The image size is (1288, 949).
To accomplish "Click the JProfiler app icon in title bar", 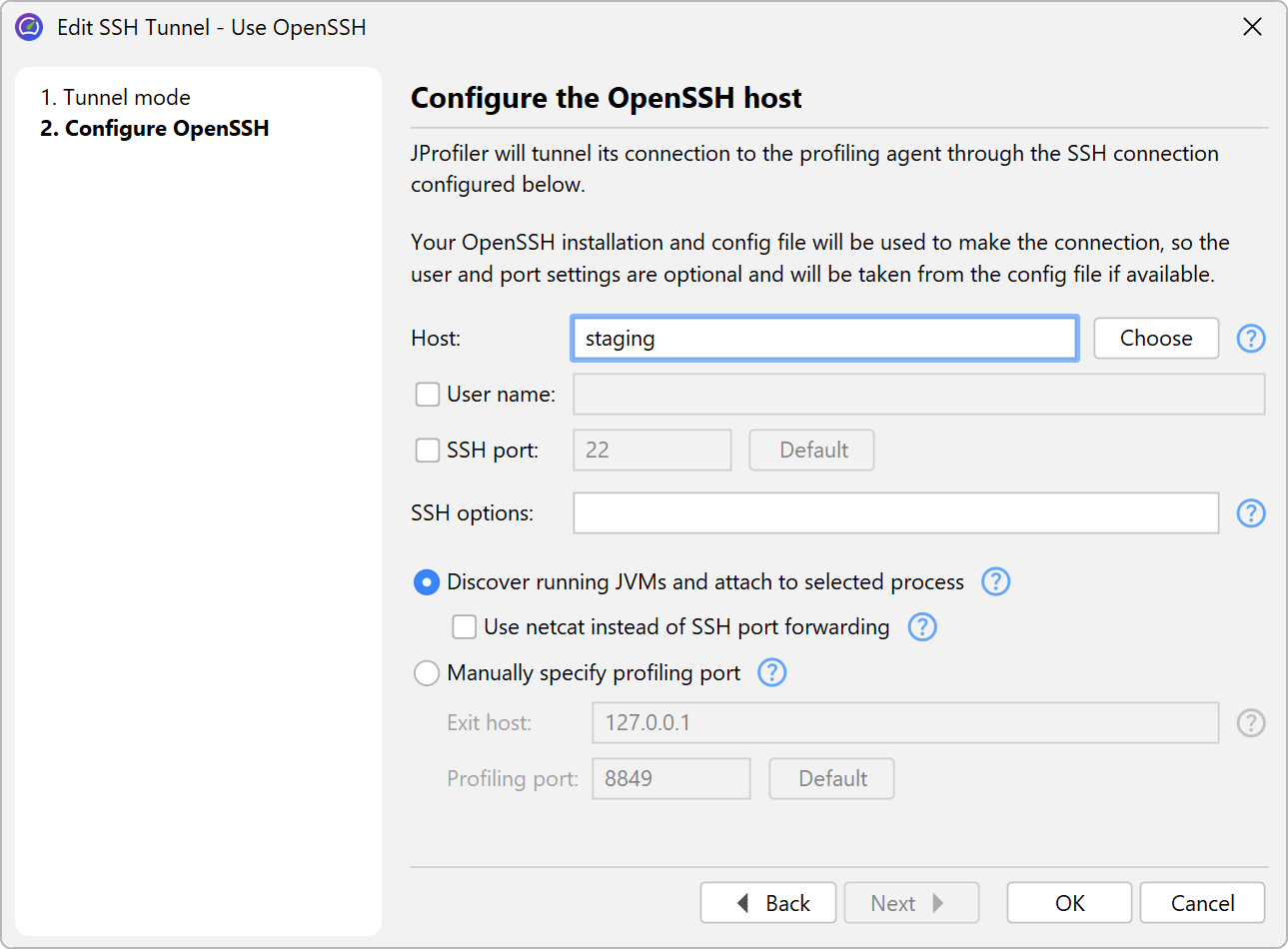I will tap(29, 27).
